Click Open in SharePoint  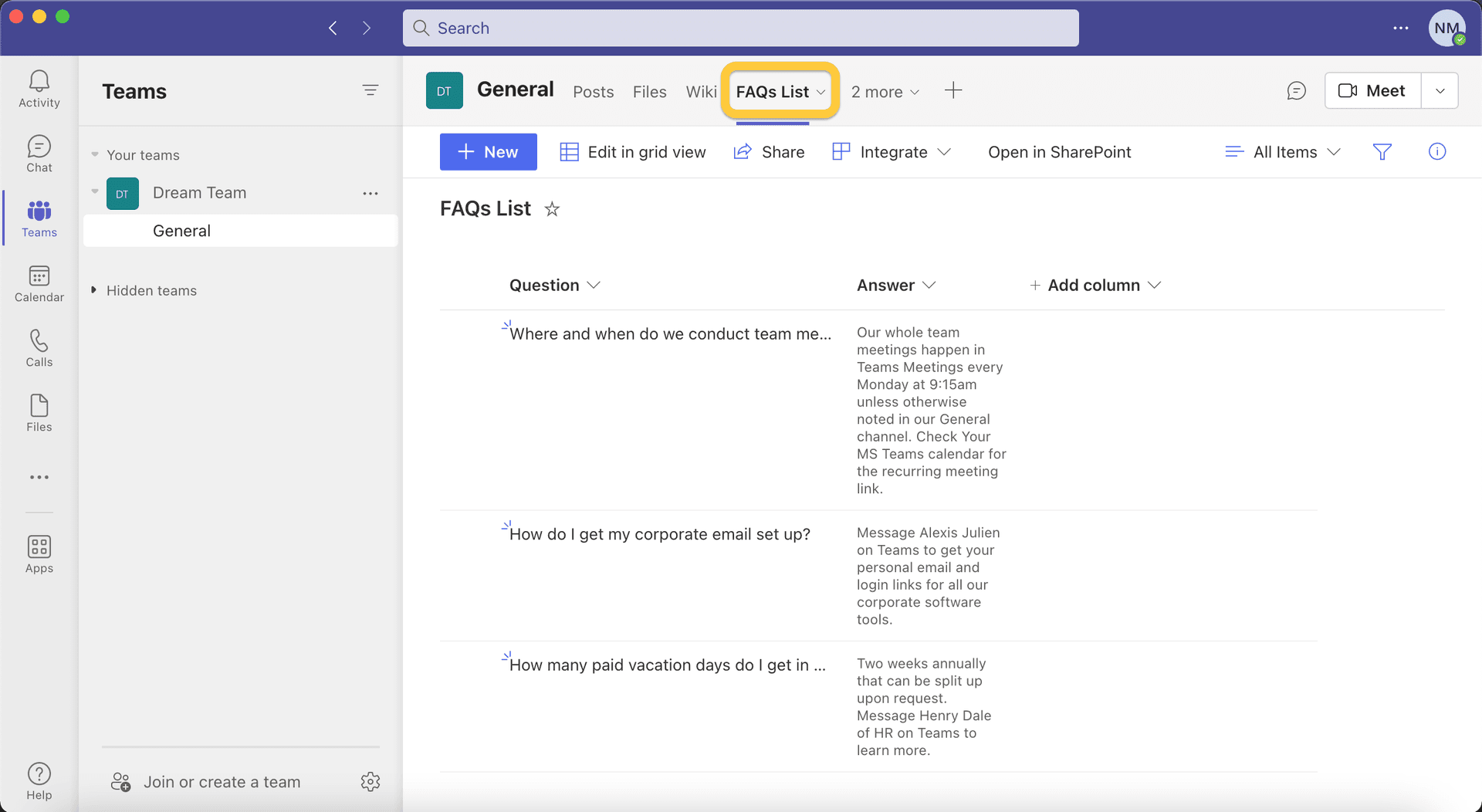(1059, 152)
